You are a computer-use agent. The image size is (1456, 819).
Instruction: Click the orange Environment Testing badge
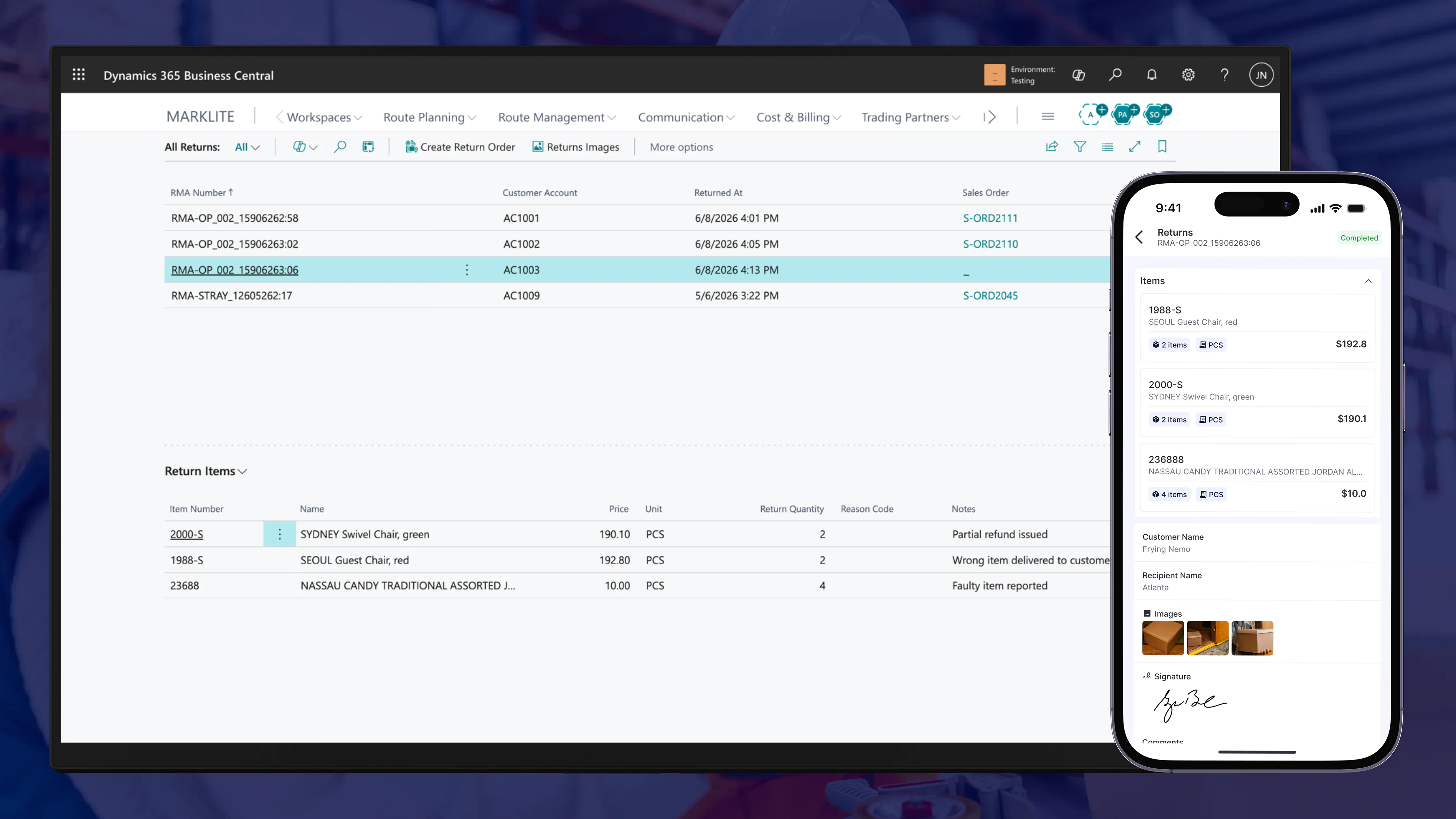pos(994,75)
